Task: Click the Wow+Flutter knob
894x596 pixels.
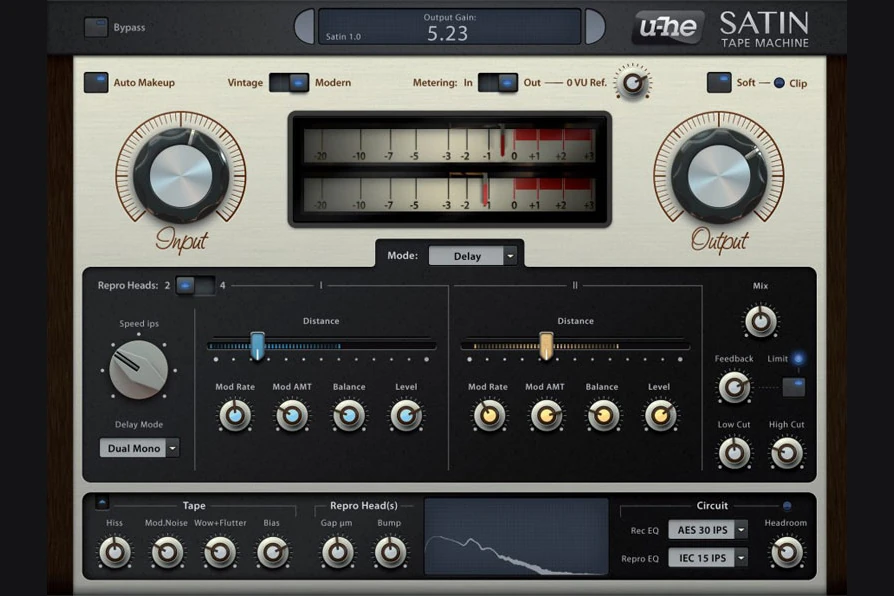Action: (220, 552)
